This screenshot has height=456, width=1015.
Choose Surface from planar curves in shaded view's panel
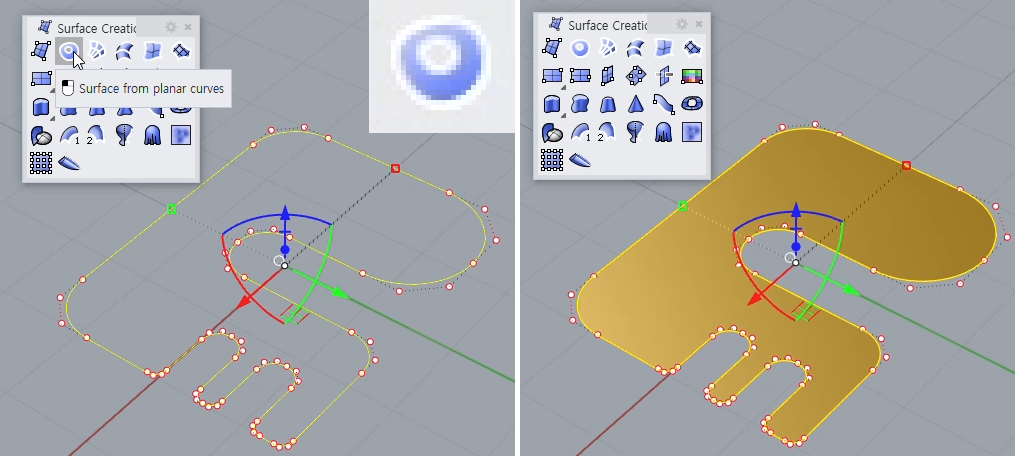tap(579, 47)
